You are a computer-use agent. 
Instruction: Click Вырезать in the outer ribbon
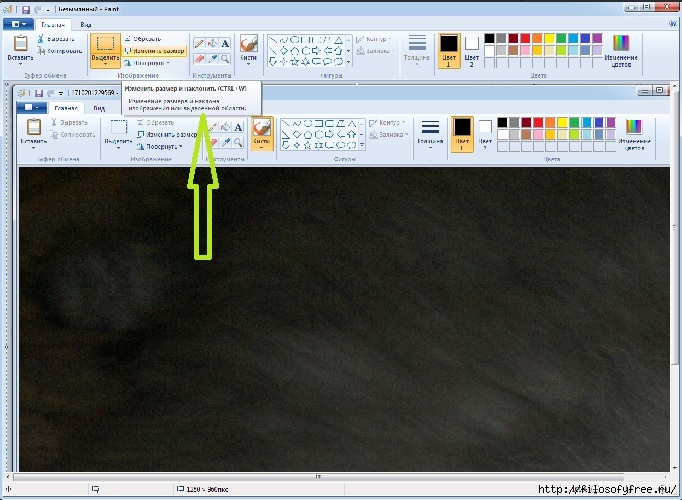coord(56,39)
